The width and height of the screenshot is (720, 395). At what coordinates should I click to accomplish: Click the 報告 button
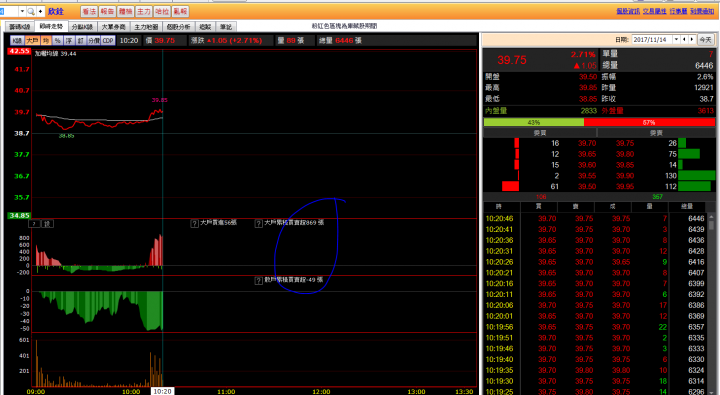[x=107, y=11]
